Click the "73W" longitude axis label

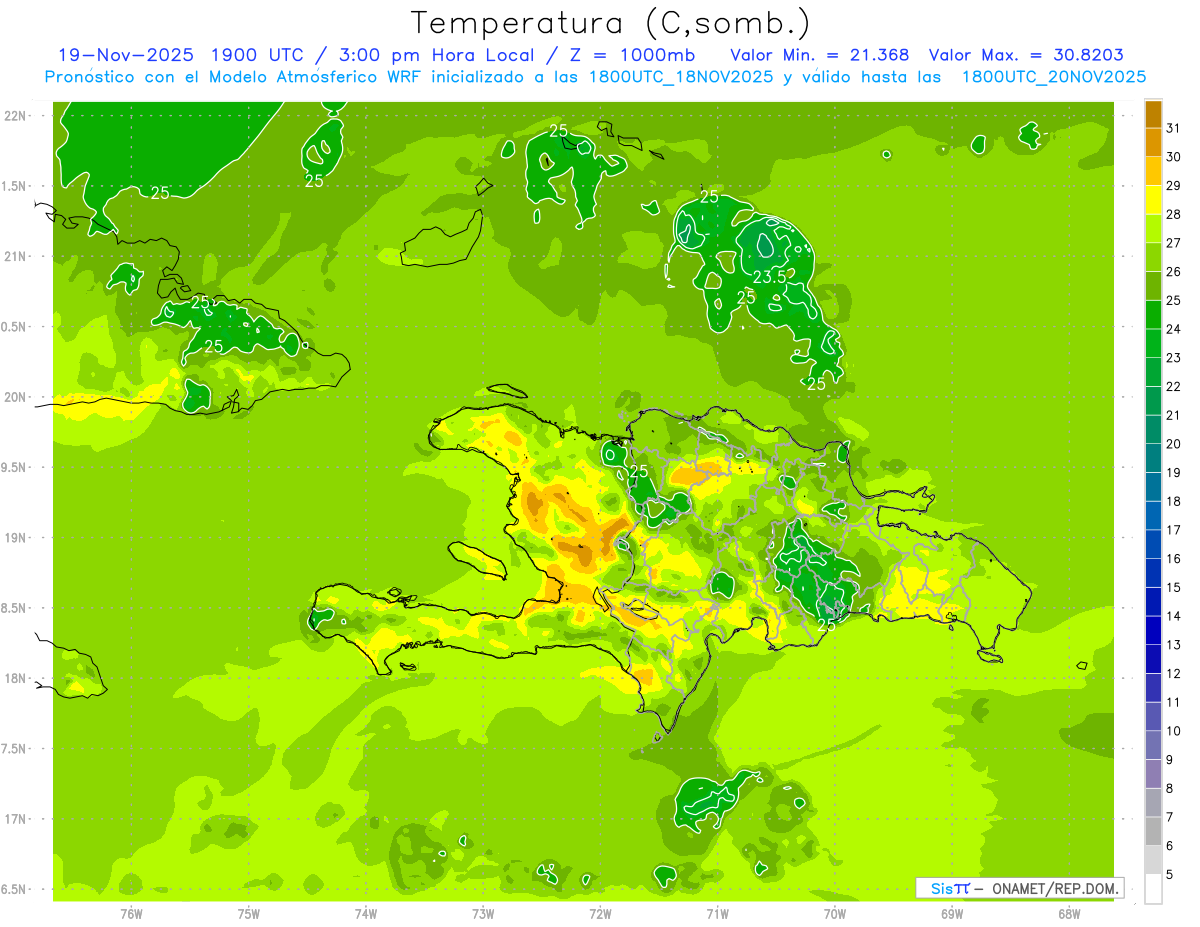tap(483, 913)
